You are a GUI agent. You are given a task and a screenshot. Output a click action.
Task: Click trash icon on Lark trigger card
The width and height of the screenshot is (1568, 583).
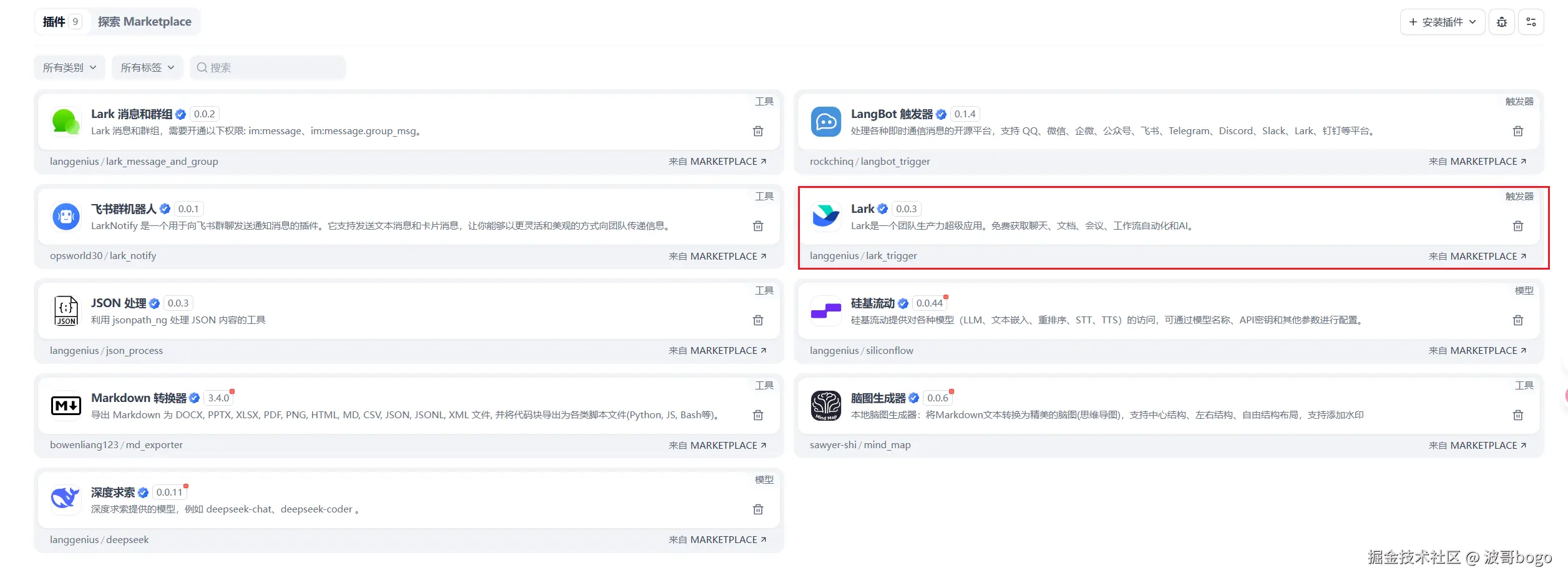coord(1517,226)
